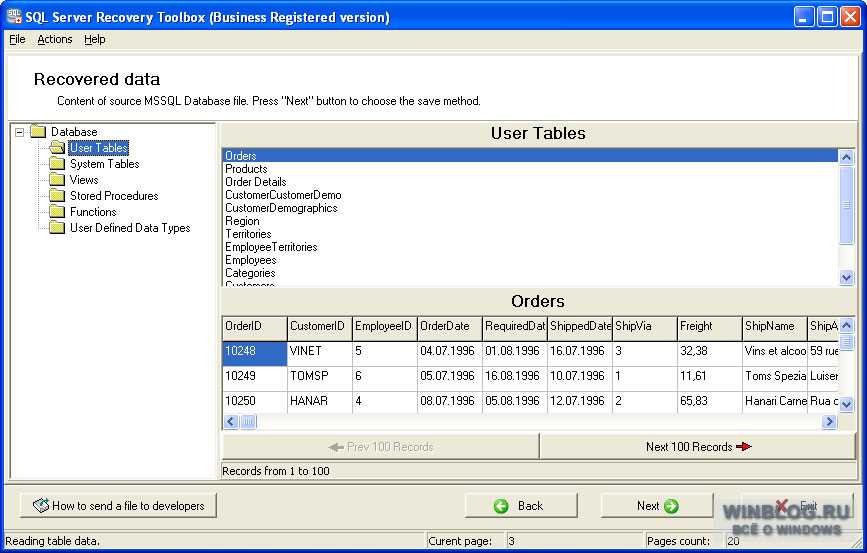
Task: Click the System Tables folder icon
Action: 57,164
